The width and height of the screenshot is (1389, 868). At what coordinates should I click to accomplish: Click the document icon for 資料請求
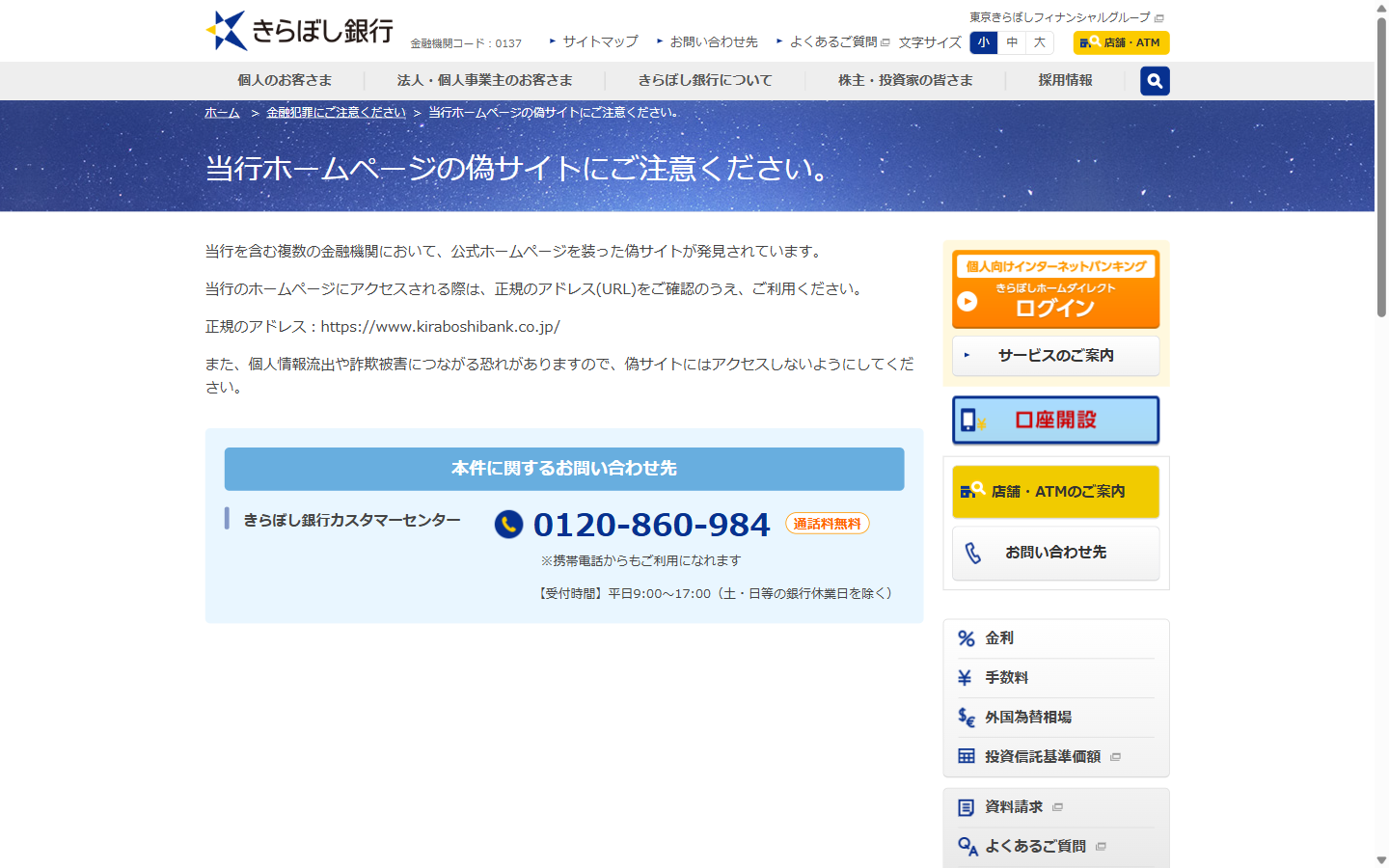click(x=967, y=807)
